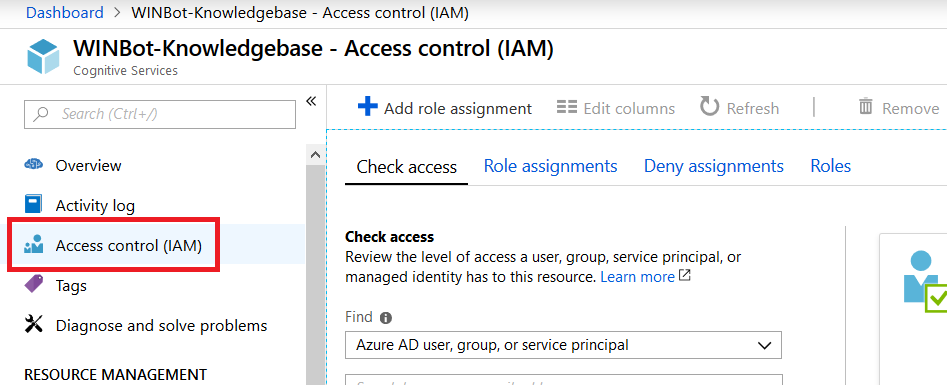The height and width of the screenshot is (385, 947).
Task: Click the Remove trash can icon
Action: pos(865,106)
